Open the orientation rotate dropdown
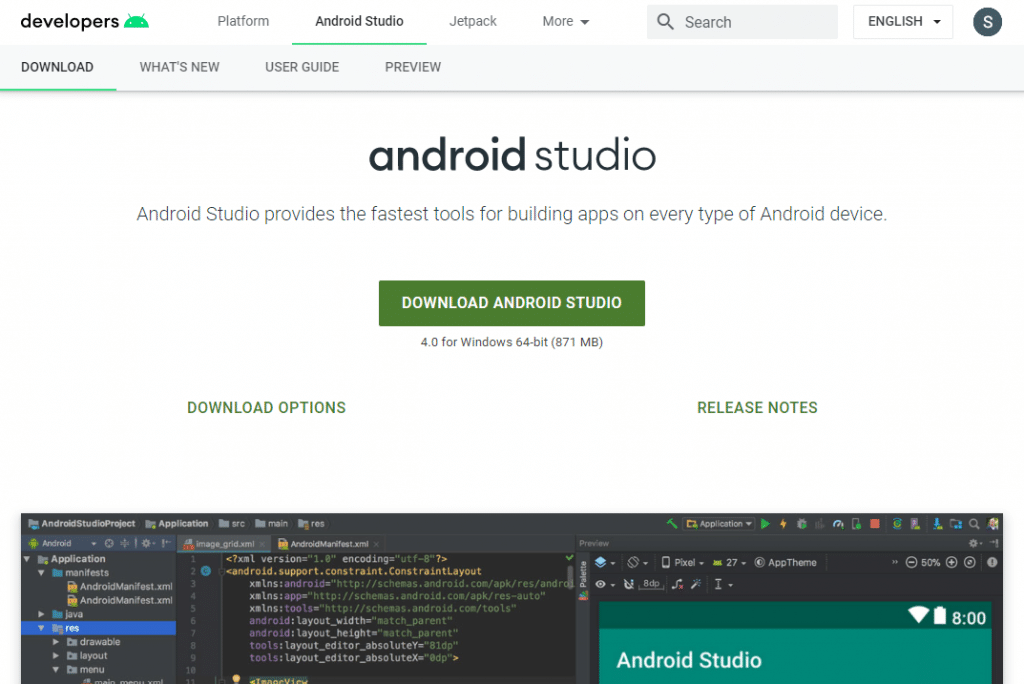 (x=637, y=562)
